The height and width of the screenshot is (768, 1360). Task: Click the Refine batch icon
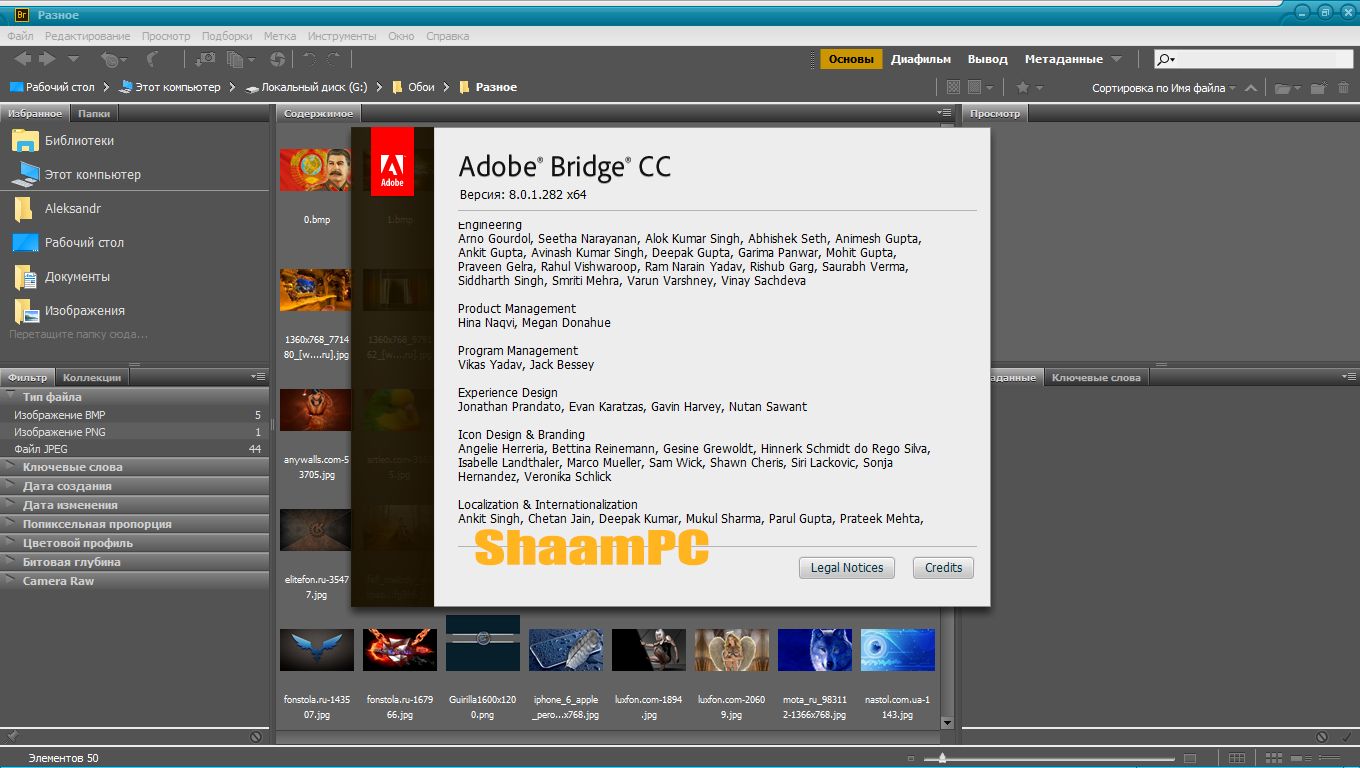click(240, 59)
